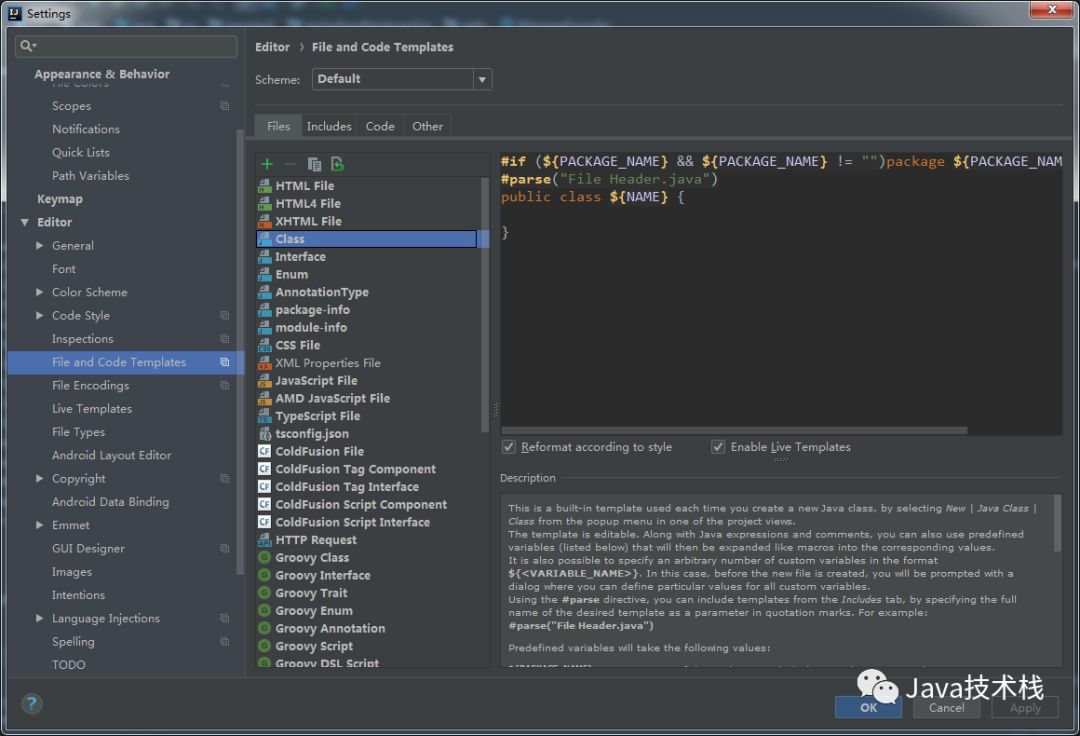Open the Inspections settings page
Image resolution: width=1080 pixels, height=736 pixels.
coord(83,339)
